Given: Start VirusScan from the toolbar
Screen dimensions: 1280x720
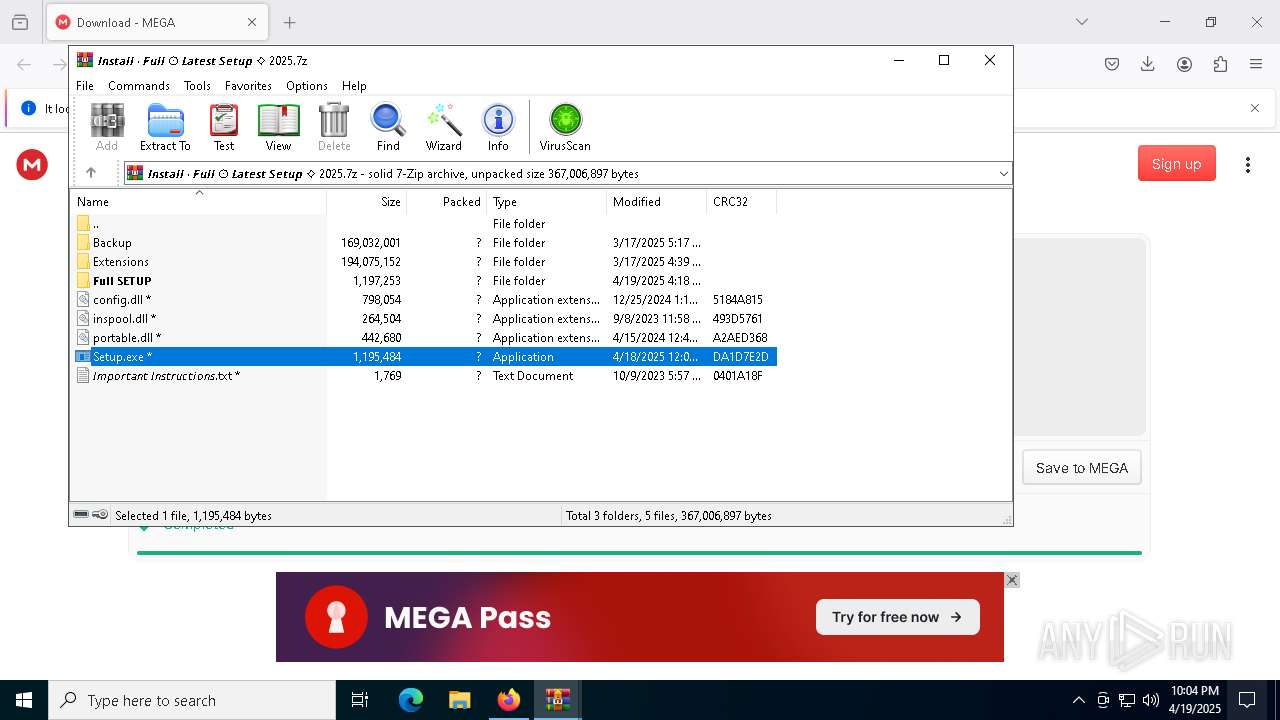Looking at the screenshot, I should (x=565, y=127).
